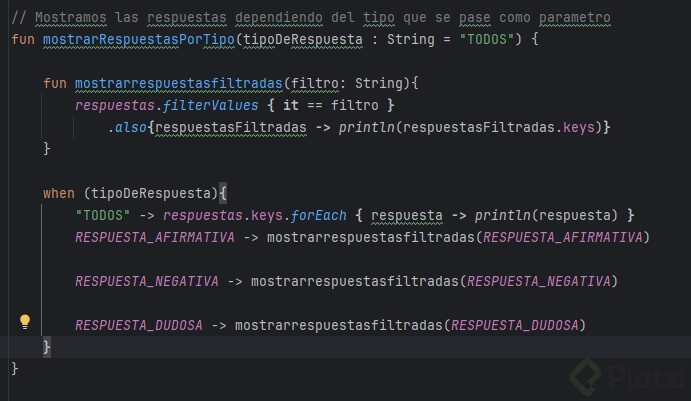Click the yellow lightbulb quick-fix icon

pos(25,322)
